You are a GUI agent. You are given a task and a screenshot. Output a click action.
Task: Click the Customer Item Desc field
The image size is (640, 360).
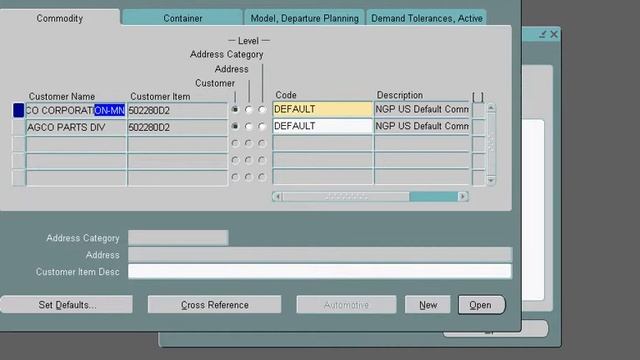pos(320,271)
